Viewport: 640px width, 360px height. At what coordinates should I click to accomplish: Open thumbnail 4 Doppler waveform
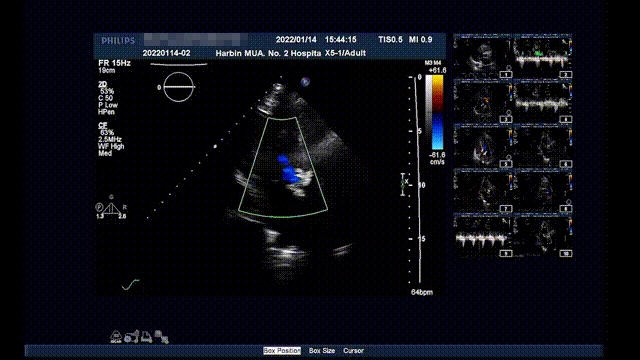(543, 101)
